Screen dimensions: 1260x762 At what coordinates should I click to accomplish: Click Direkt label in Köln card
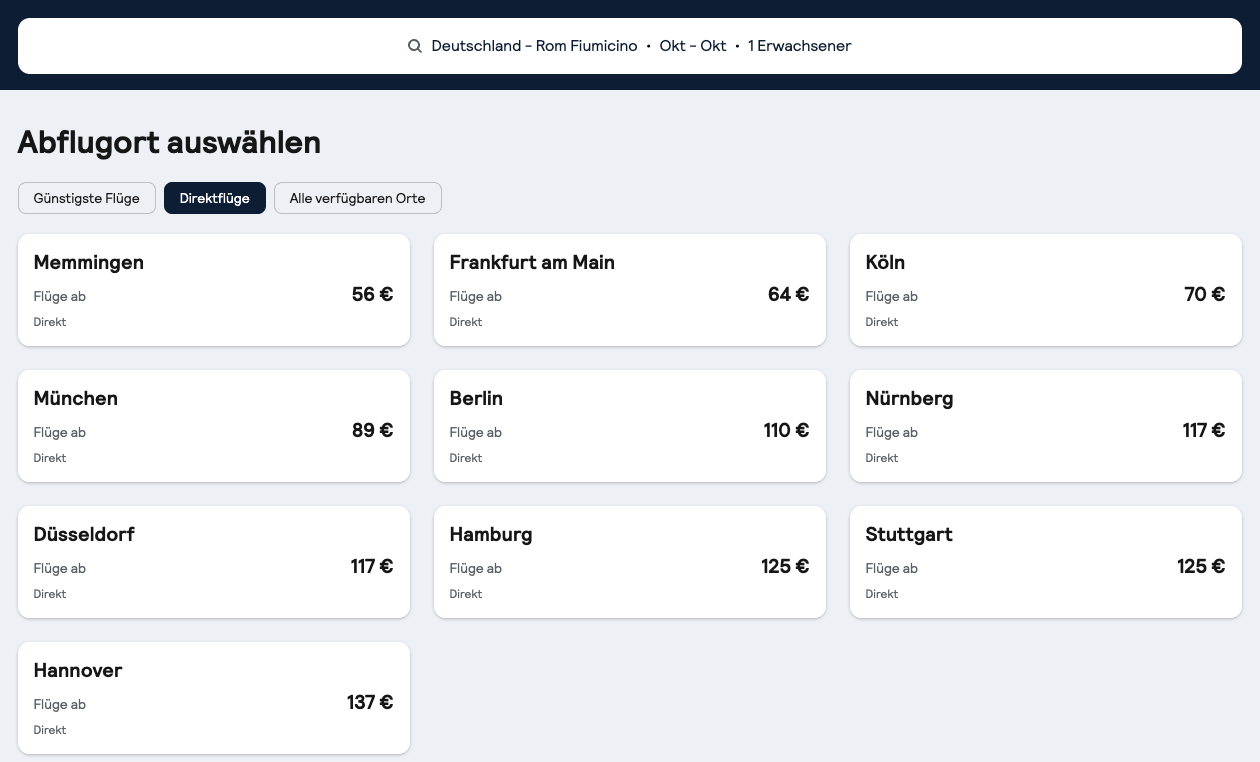[x=882, y=322]
